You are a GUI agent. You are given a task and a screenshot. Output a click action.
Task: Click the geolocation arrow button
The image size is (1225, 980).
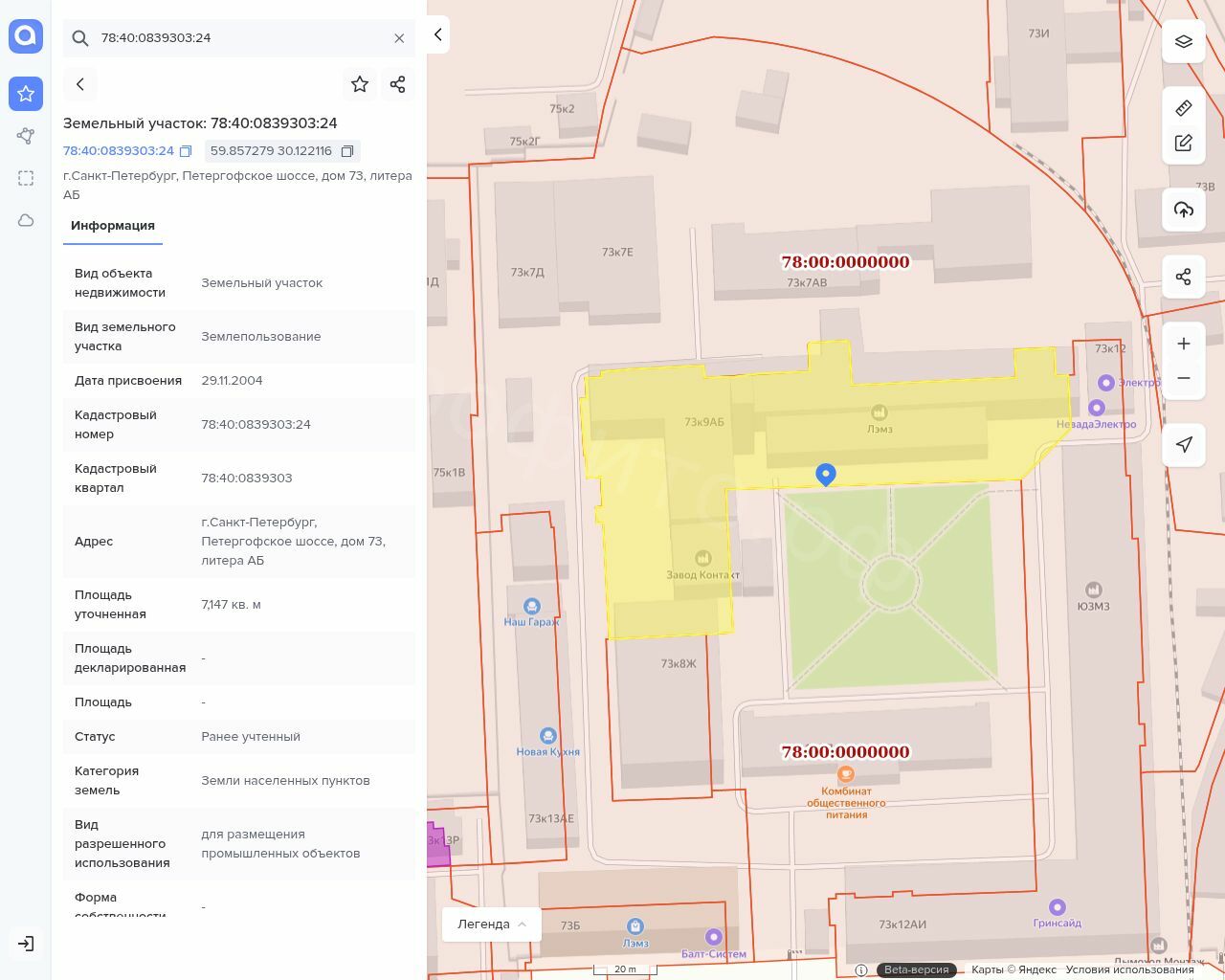point(1184,444)
